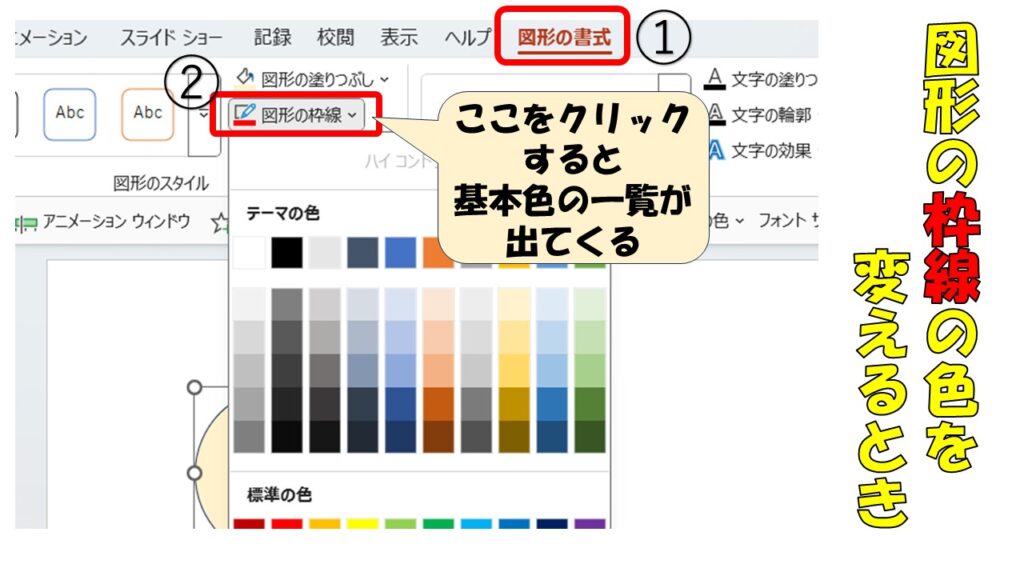1024x576 pixels.
Task: Click the star icon beside アニメーション ウィンドウ
Action: tap(219, 223)
